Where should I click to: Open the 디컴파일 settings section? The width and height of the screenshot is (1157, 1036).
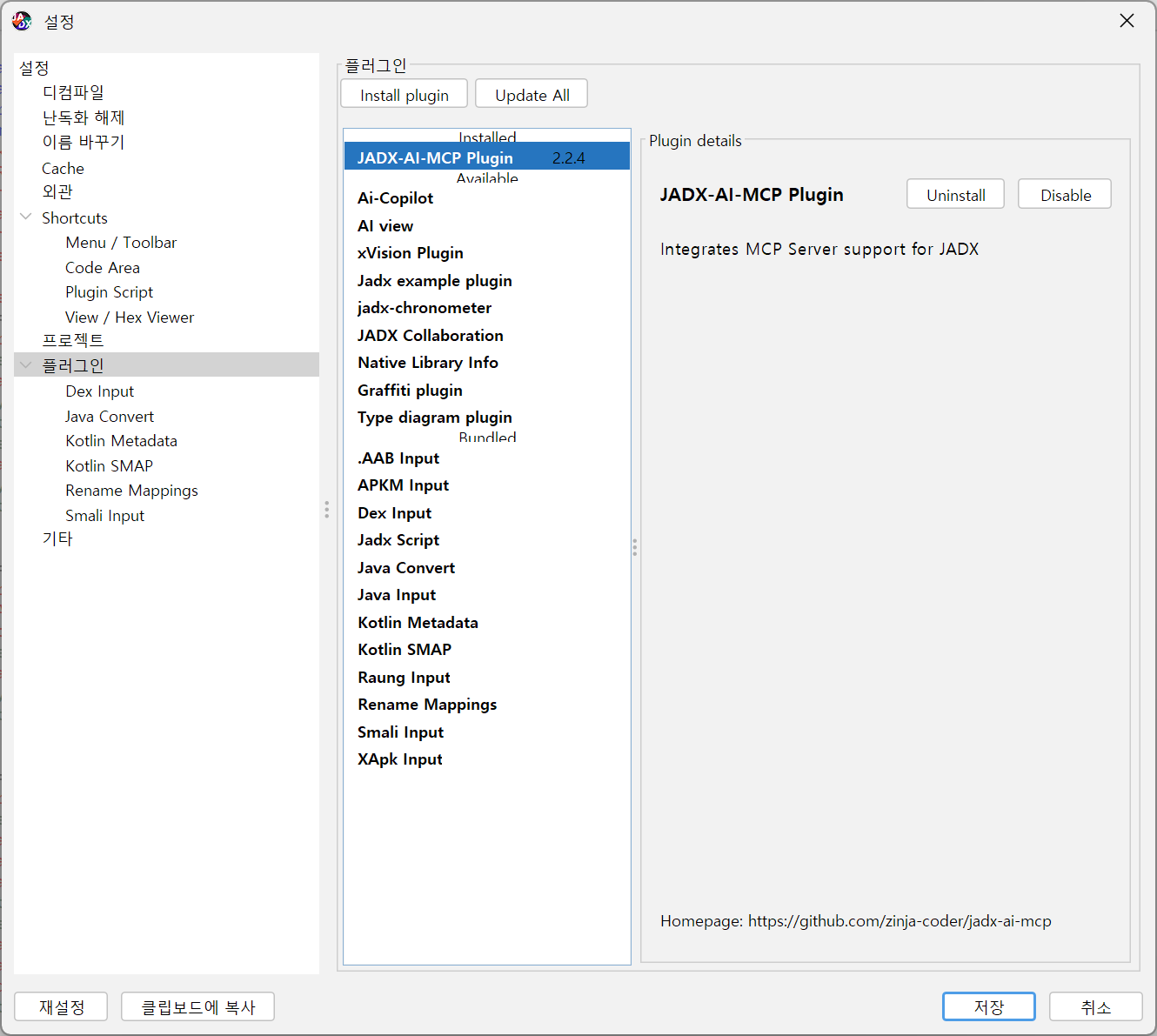[73, 92]
